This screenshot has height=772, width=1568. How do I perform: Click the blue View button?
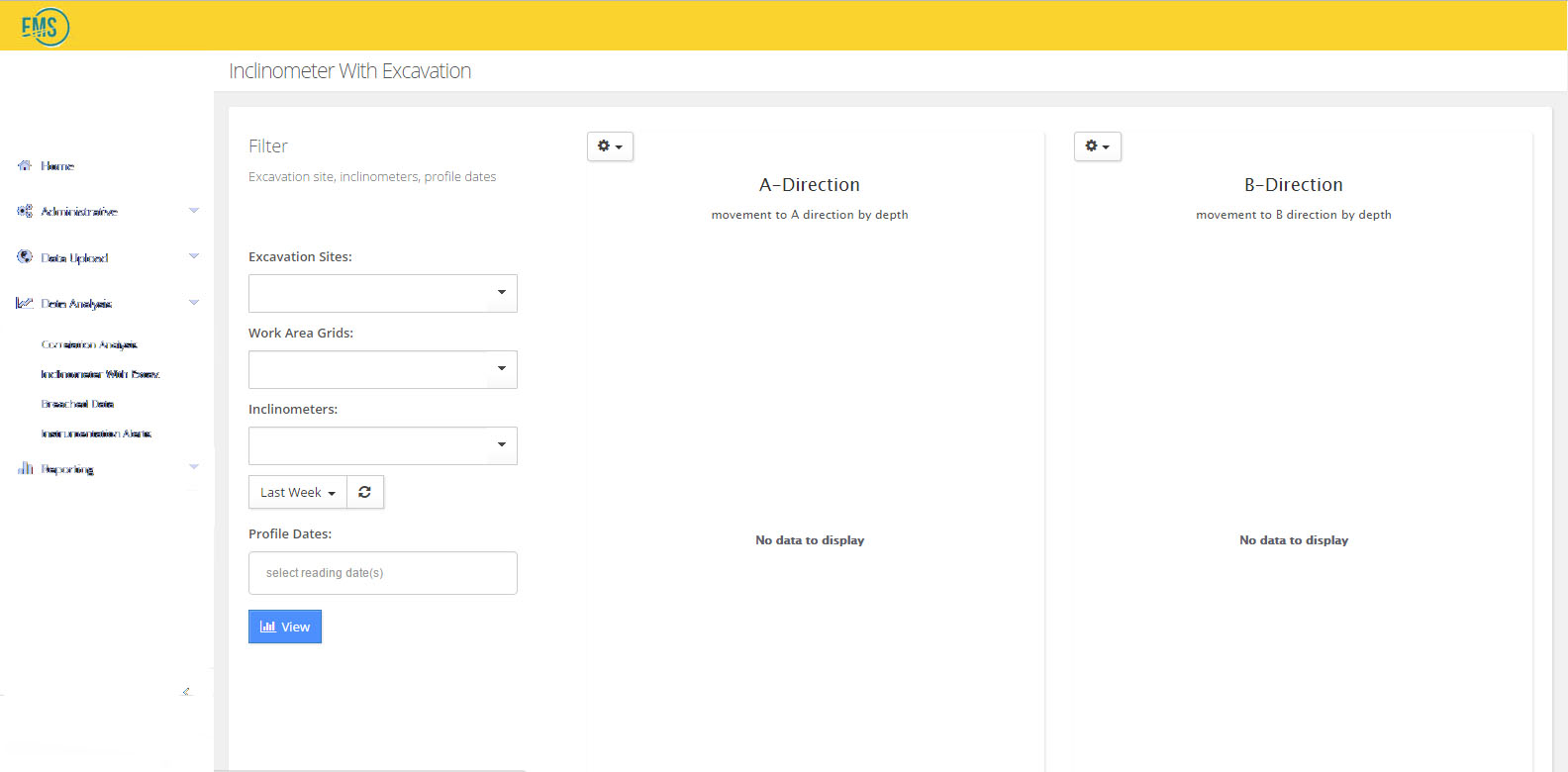tap(285, 627)
